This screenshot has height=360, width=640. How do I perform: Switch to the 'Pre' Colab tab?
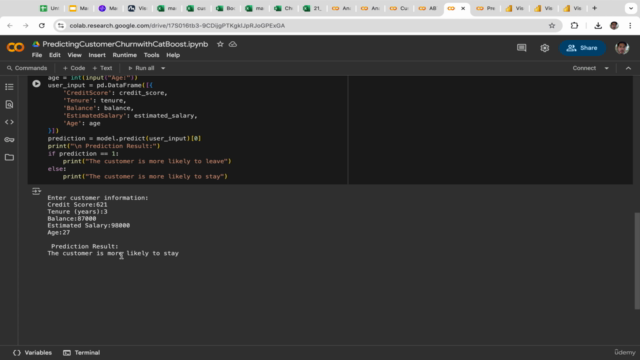pos(485,8)
